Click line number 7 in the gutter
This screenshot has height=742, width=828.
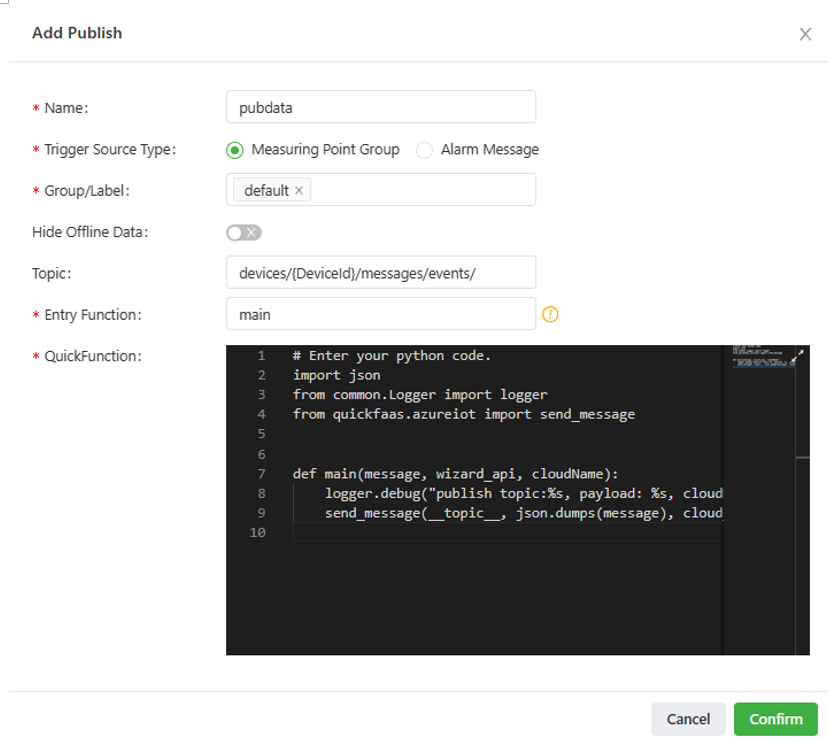pyautogui.click(x=261, y=473)
